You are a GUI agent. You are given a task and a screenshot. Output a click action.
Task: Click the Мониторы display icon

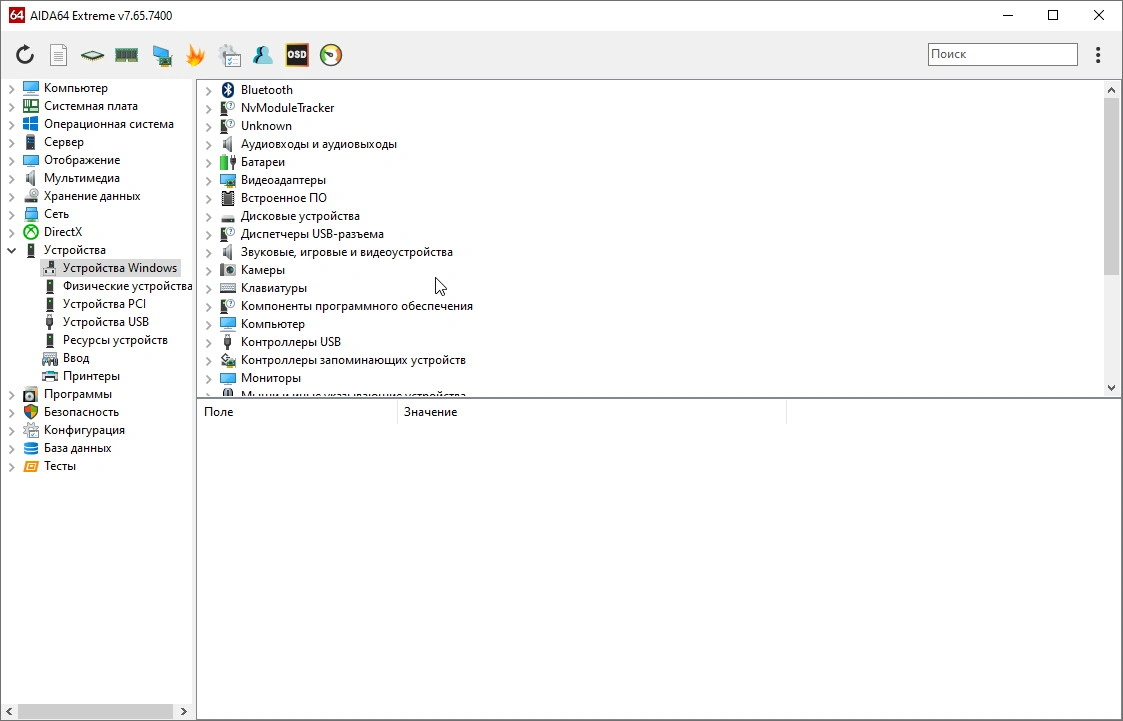(228, 378)
